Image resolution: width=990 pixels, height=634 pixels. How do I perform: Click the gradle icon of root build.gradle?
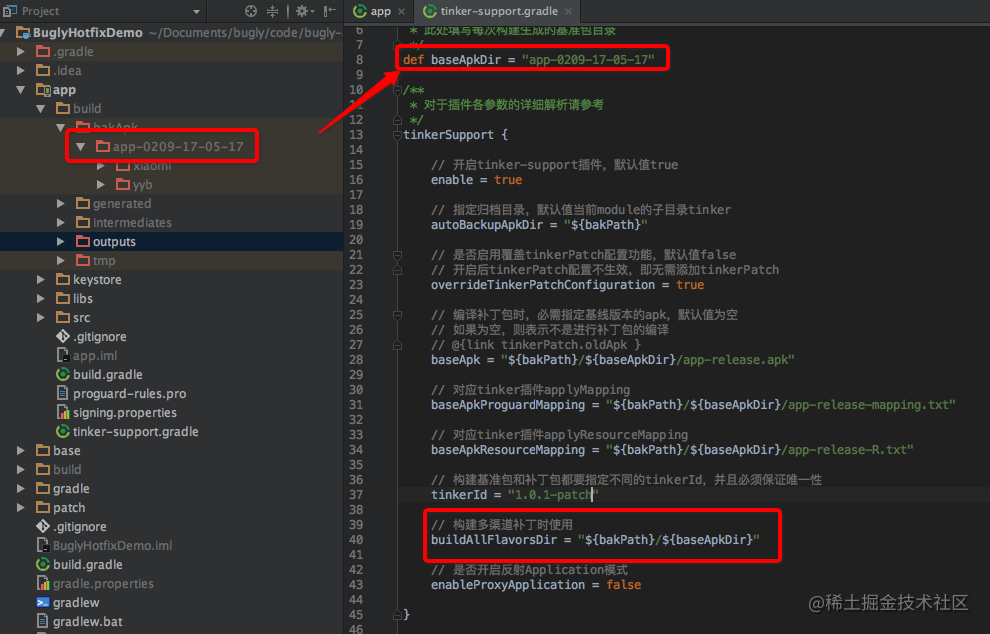pyautogui.click(x=43, y=565)
